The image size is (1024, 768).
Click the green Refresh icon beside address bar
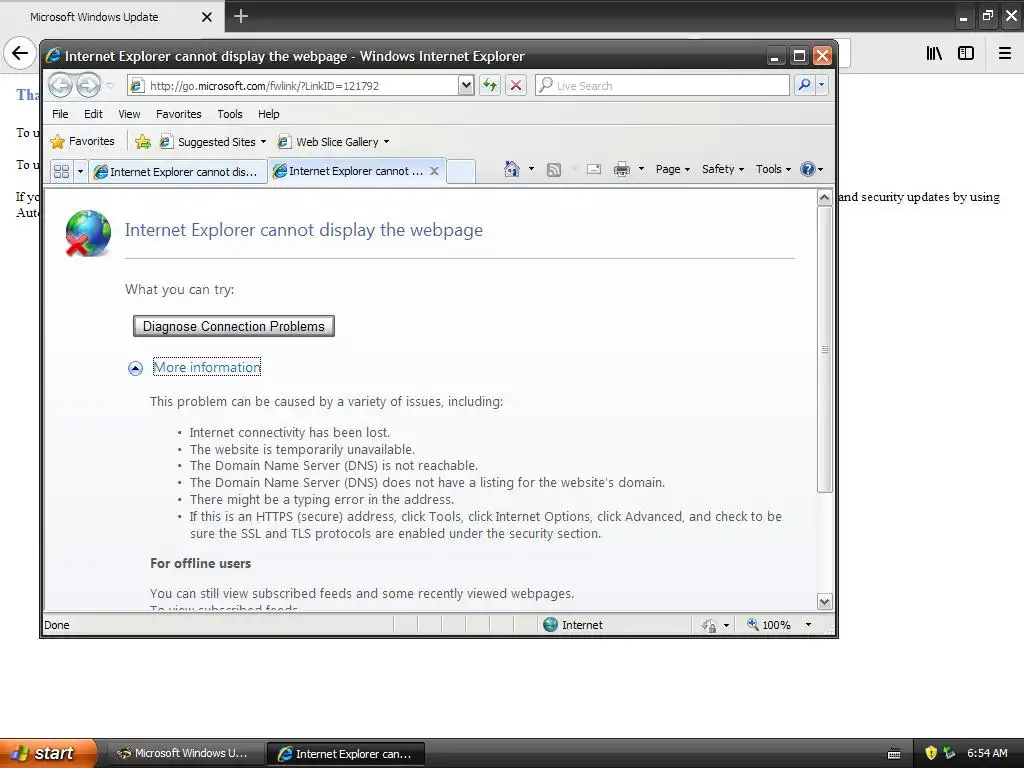tap(490, 85)
